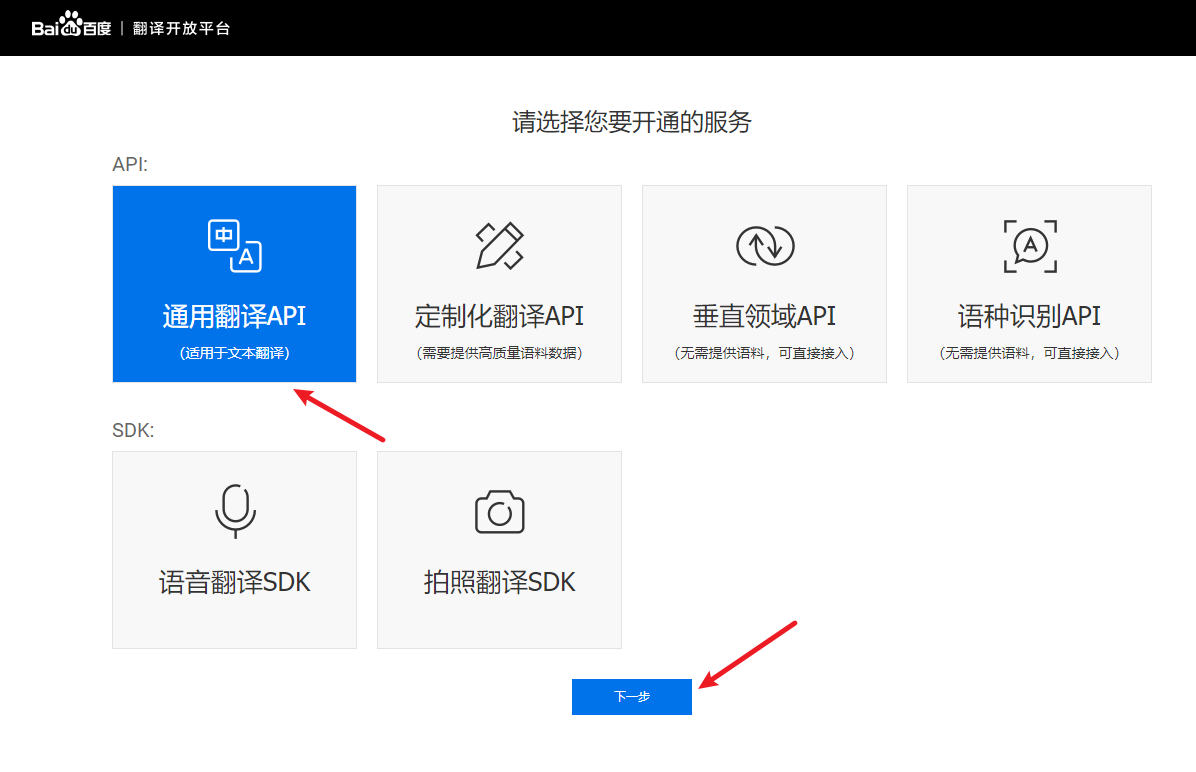Click the SDK: section label

coord(133,430)
